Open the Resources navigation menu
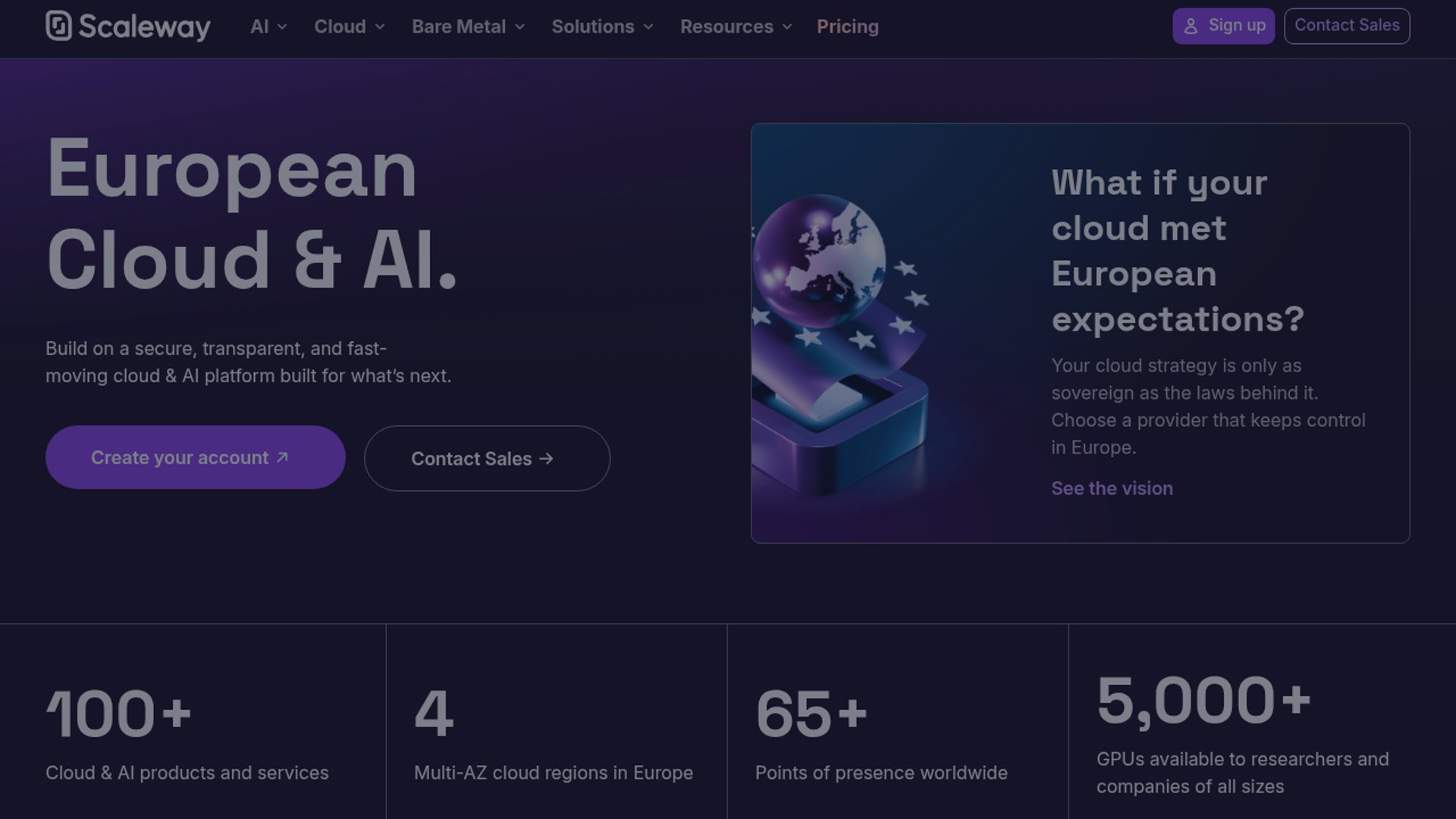 tap(736, 27)
